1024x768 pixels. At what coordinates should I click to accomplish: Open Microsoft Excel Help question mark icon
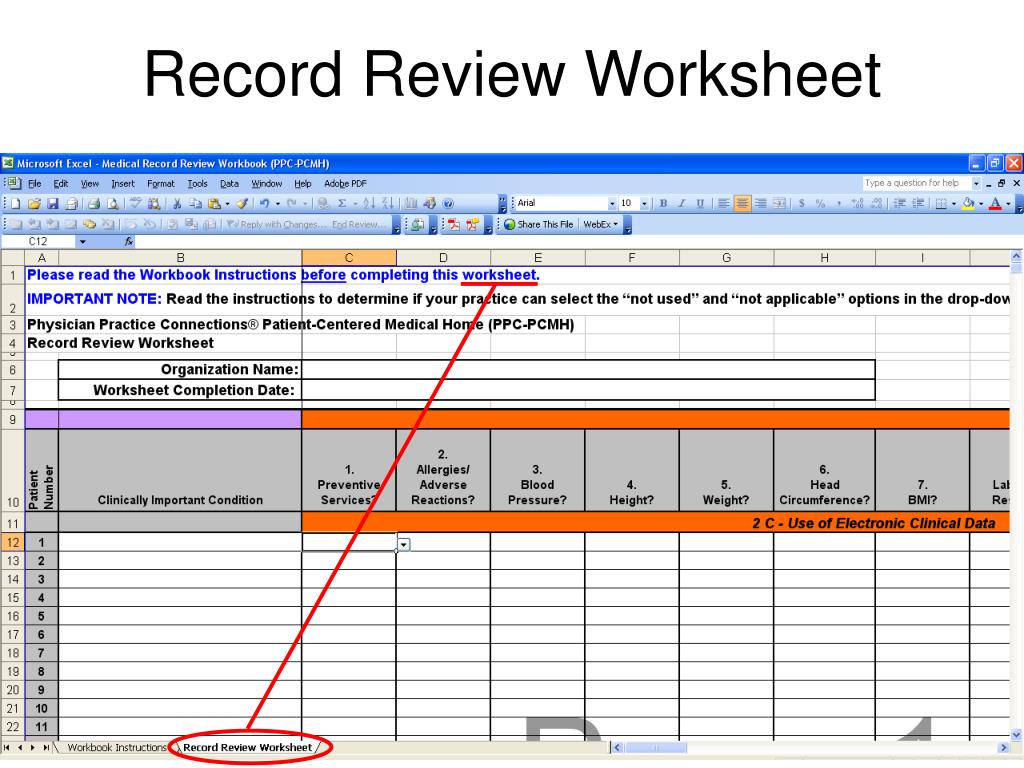[448, 204]
